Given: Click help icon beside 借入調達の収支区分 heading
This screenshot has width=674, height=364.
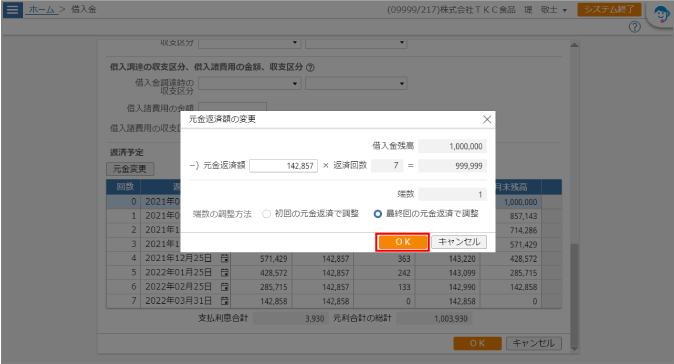Looking at the screenshot, I should tap(310, 67).
